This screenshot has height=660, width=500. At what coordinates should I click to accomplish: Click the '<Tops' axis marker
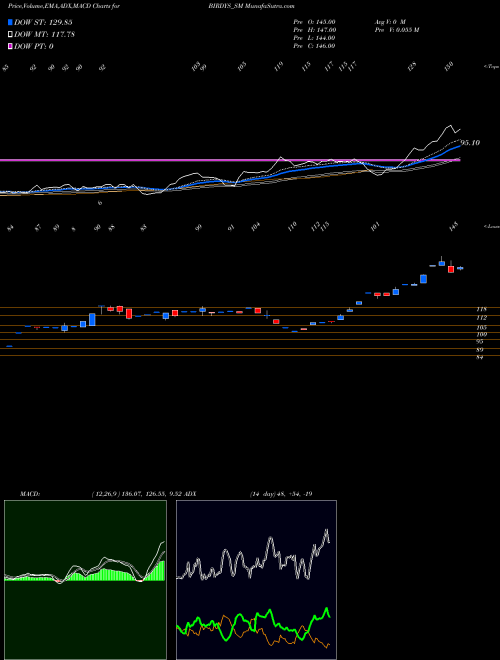click(492, 67)
